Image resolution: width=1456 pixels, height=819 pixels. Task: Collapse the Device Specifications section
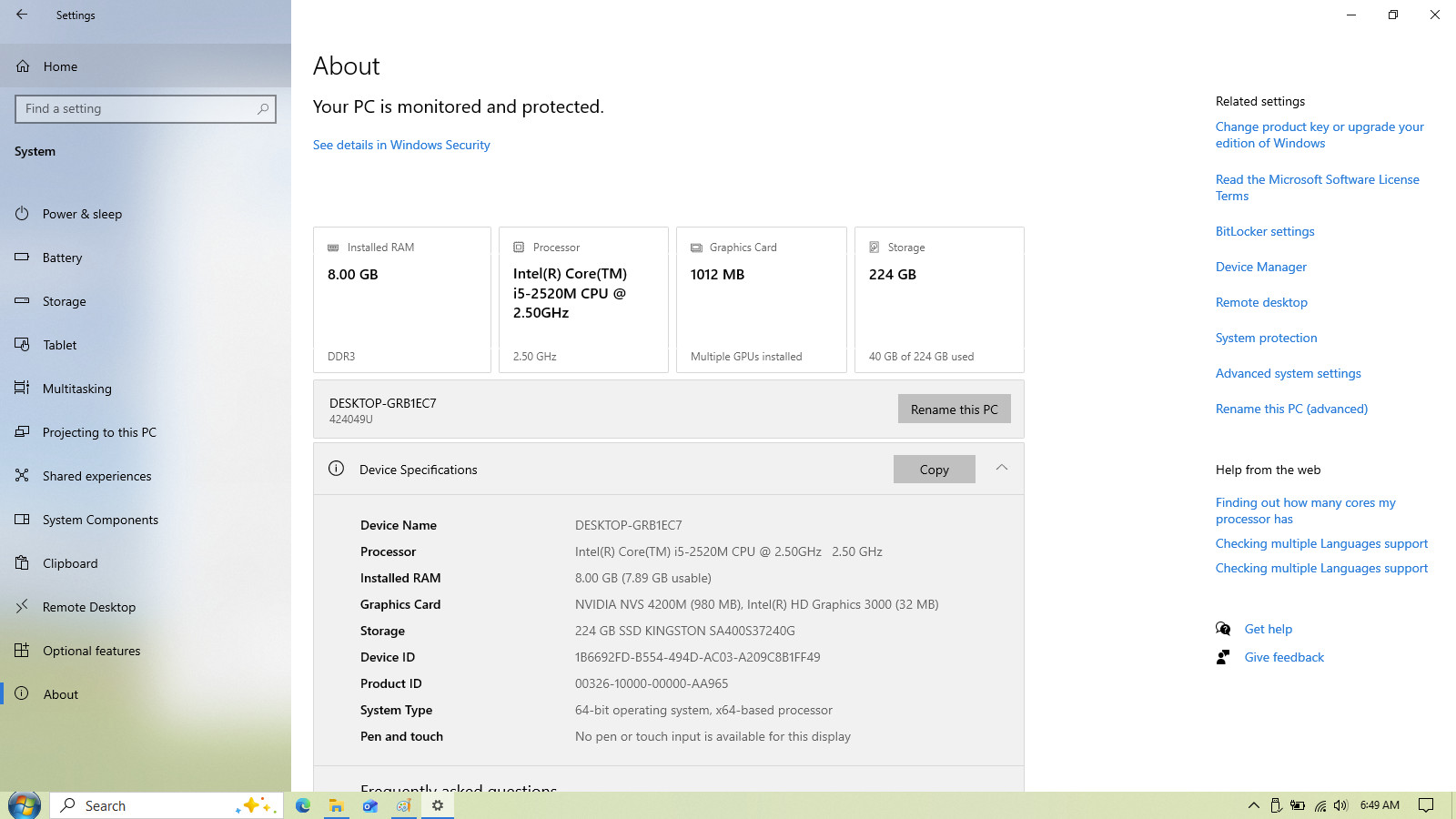click(1001, 468)
